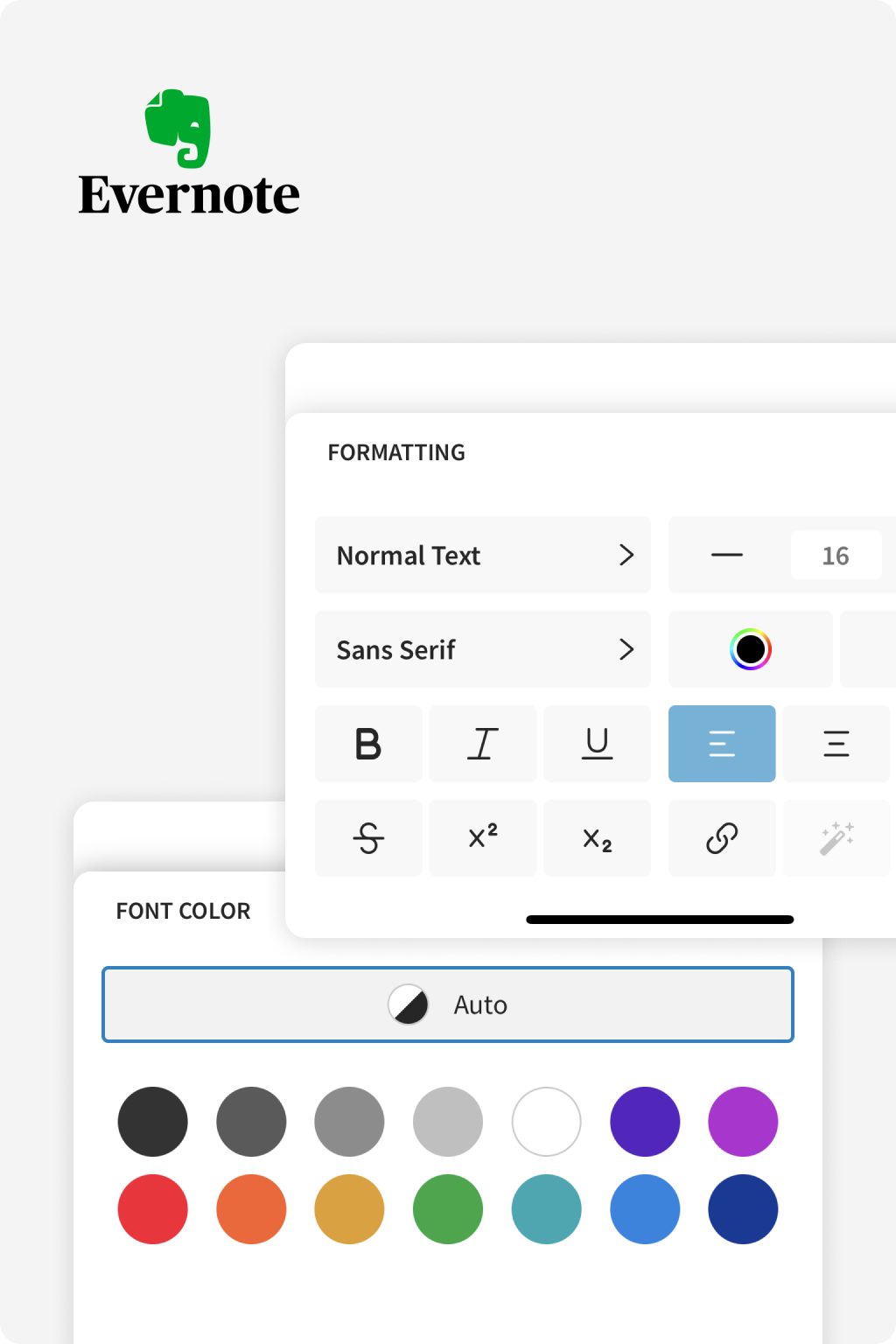
Task: Toggle center text alignment
Action: (836, 744)
